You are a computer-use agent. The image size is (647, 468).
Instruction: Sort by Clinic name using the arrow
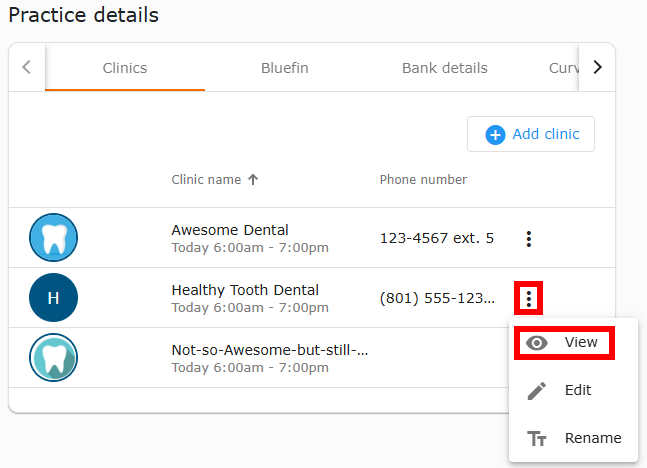click(x=253, y=180)
